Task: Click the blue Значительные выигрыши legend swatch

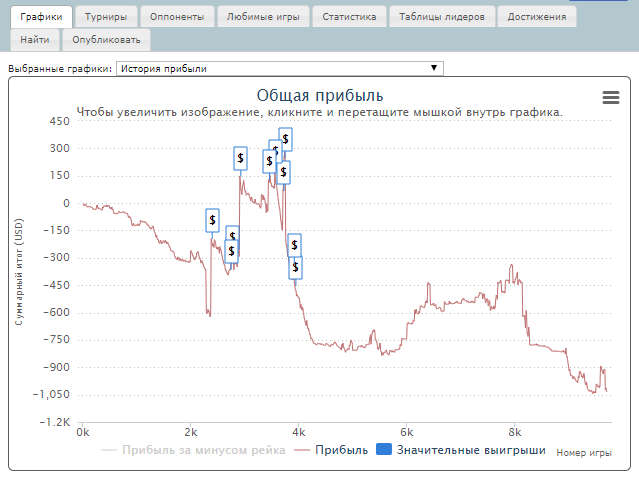Action: 383,449
